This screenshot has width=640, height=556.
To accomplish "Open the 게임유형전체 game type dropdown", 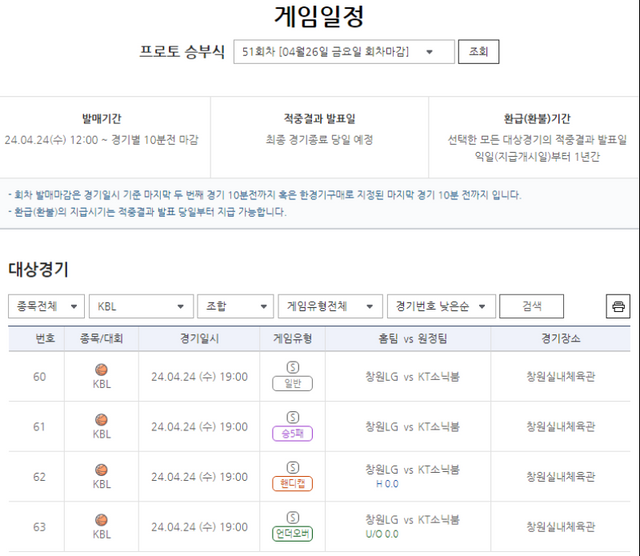I will 330,306.
